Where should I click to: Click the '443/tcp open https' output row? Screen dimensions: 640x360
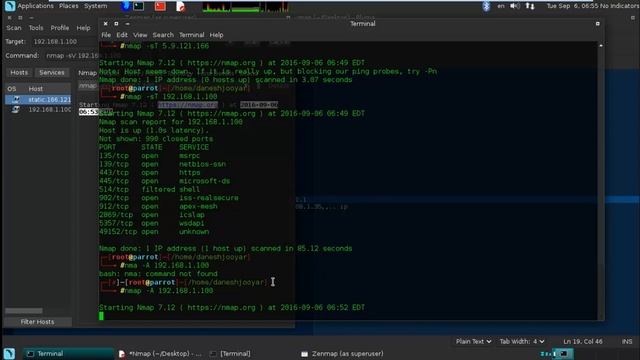(x=149, y=173)
